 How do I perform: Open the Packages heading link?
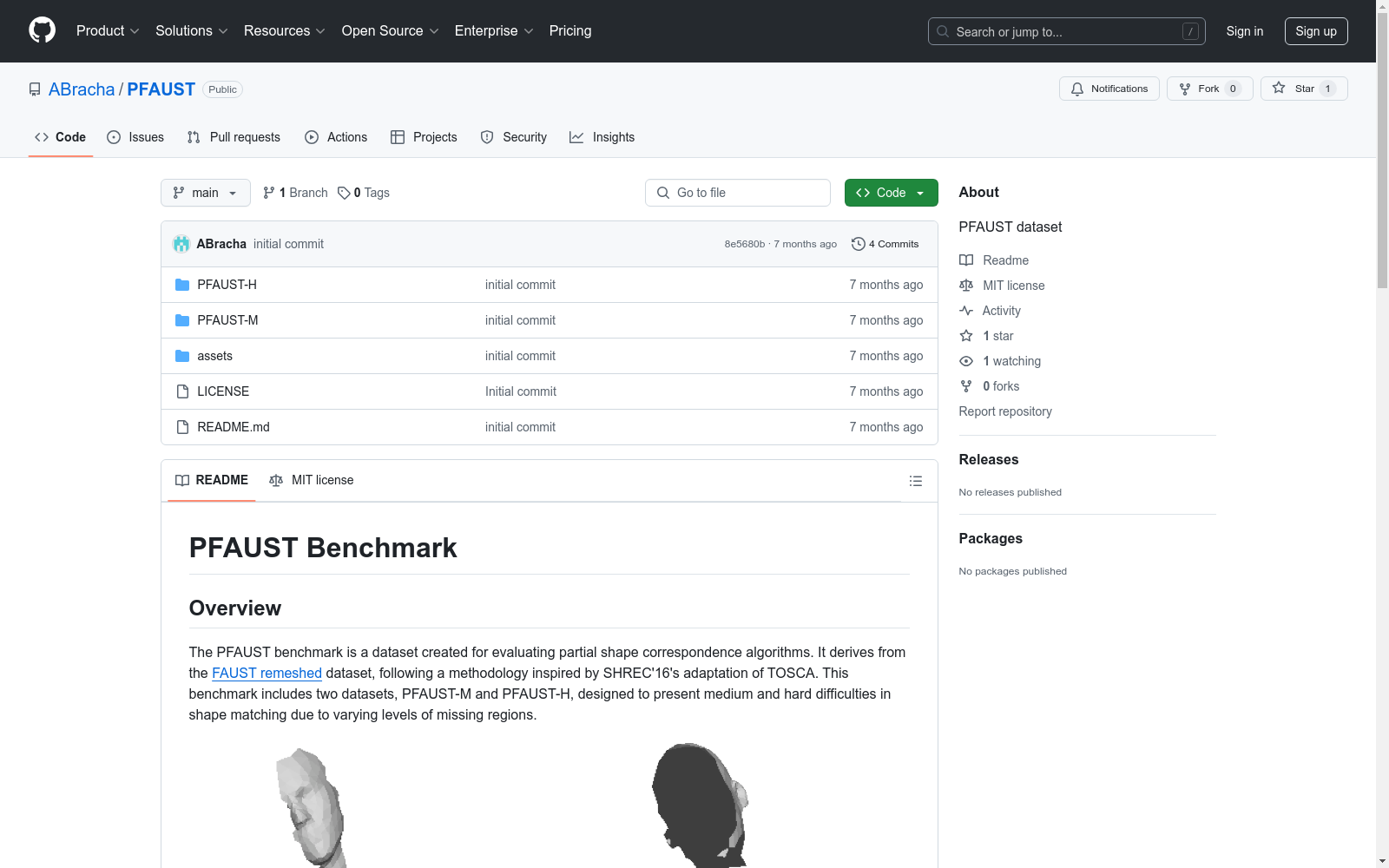pyautogui.click(x=991, y=539)
